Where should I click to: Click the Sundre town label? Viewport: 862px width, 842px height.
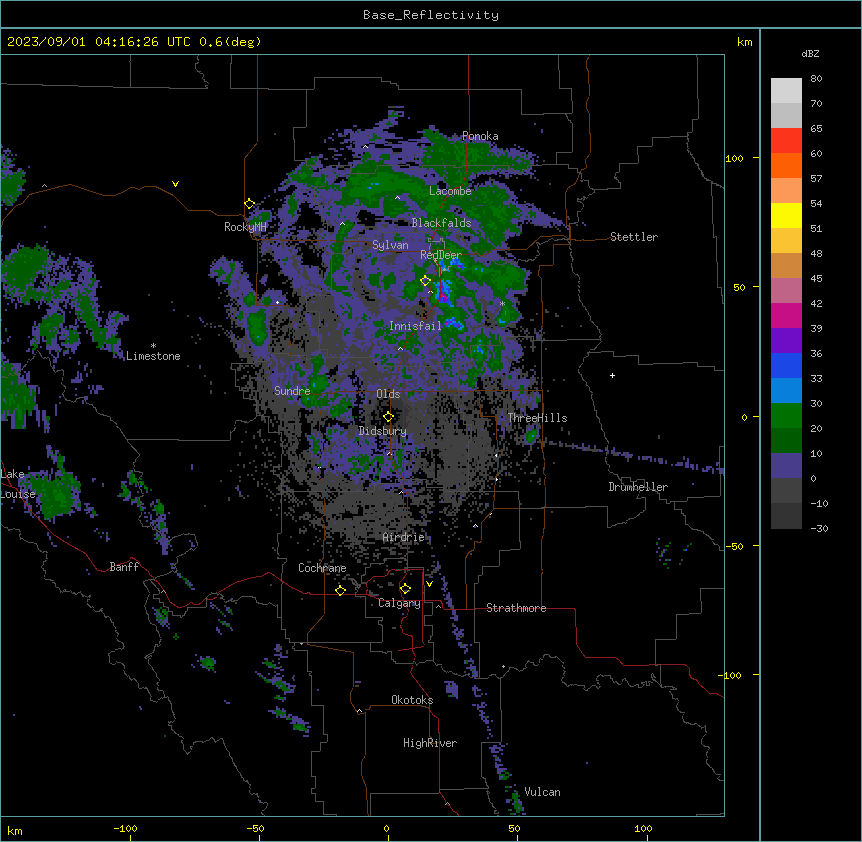(292, 391)
